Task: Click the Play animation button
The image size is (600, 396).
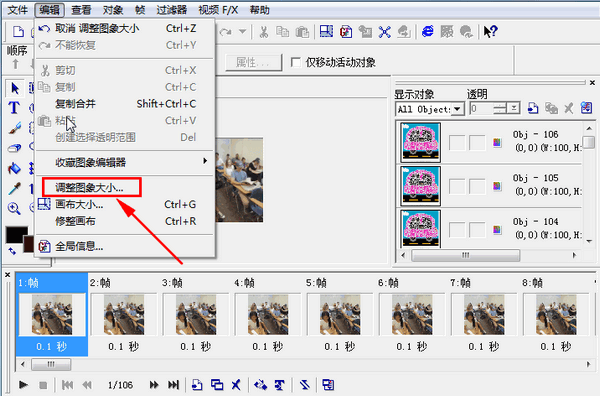Action: point(23,385)
